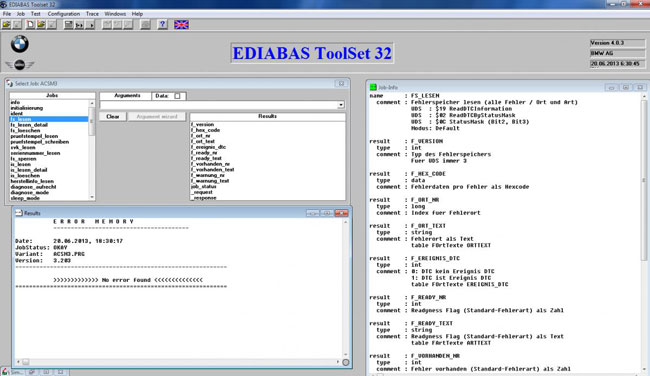Select the Arguments tab header
650x376 pixels.
(127, 95)
